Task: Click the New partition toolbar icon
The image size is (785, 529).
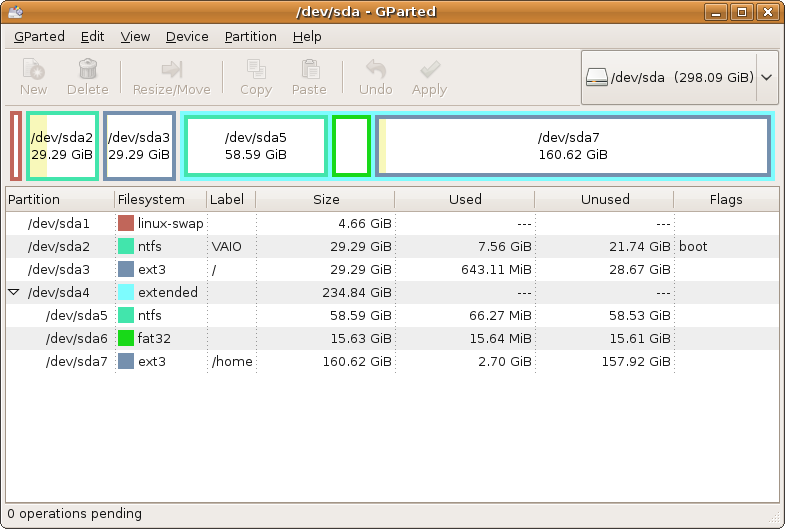Action: [34, 70]
